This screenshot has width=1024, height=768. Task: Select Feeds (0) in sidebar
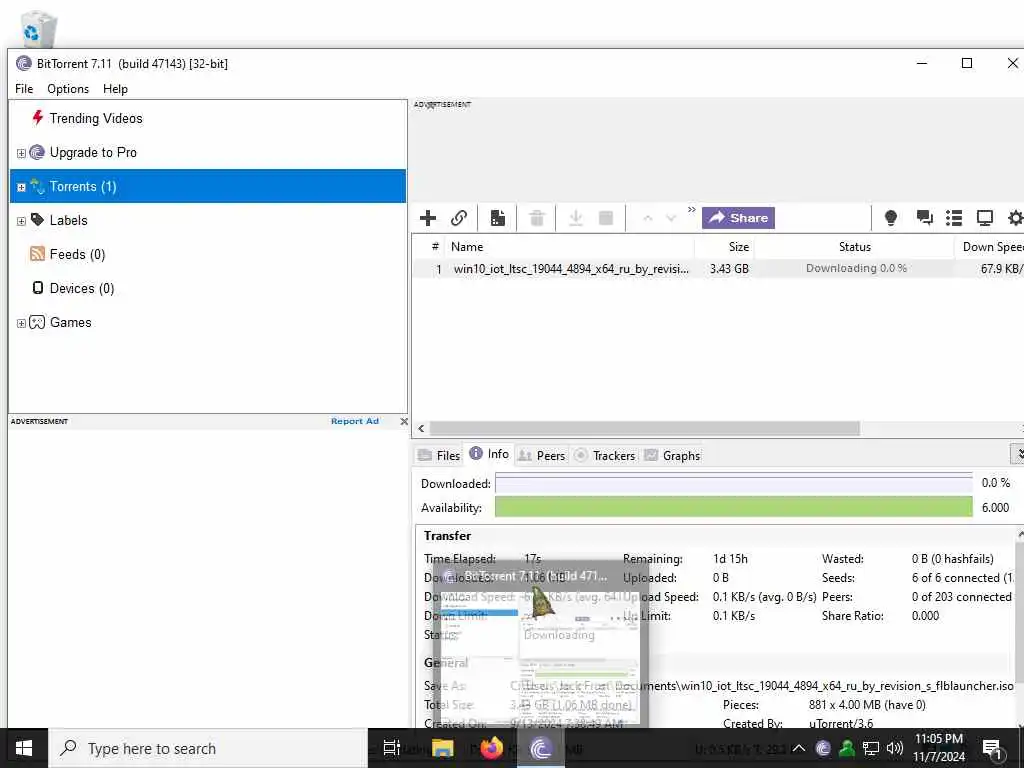coord(77,254)
